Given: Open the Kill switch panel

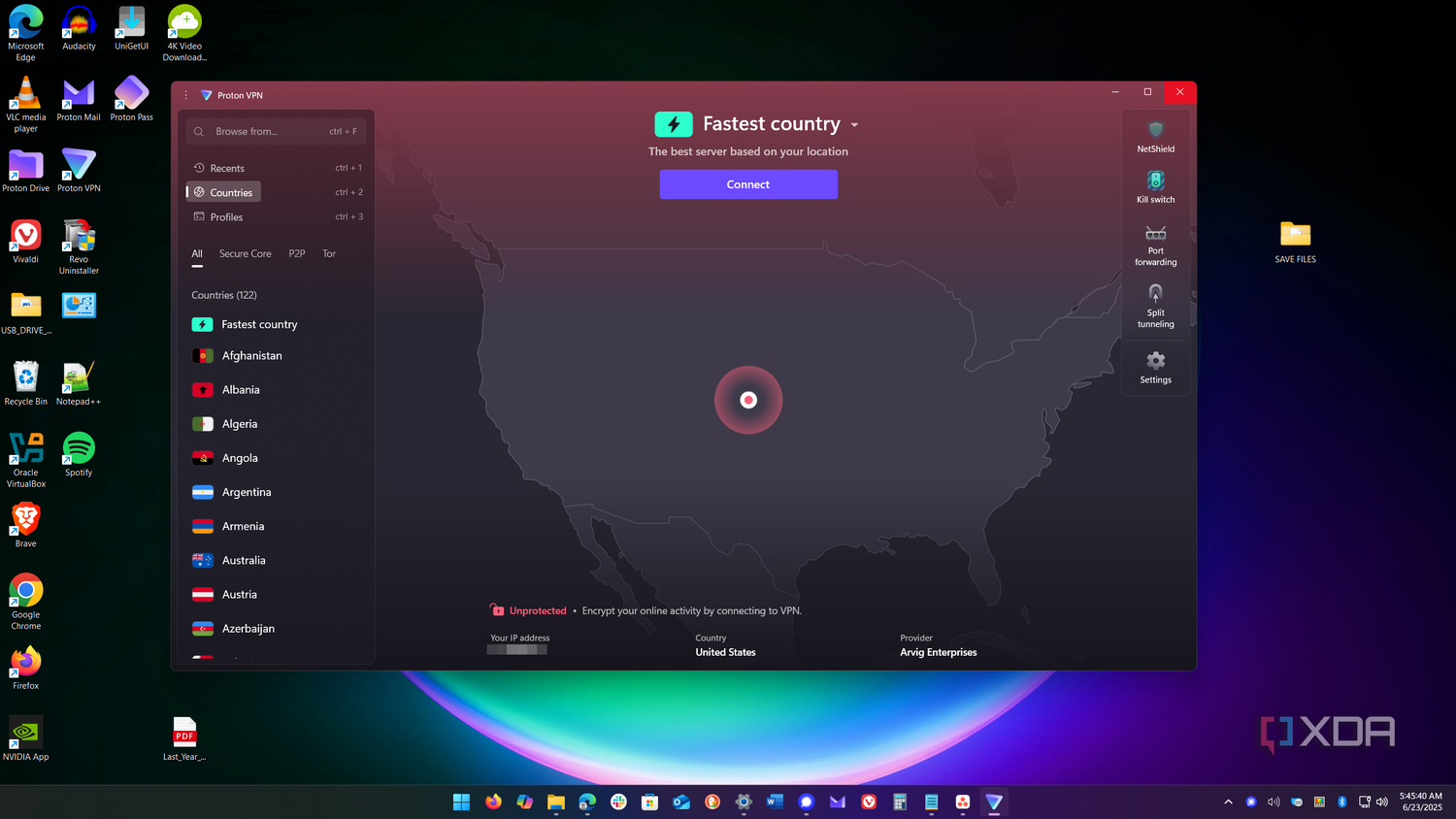Looking at the screenshot, I should coord(1155,187).
